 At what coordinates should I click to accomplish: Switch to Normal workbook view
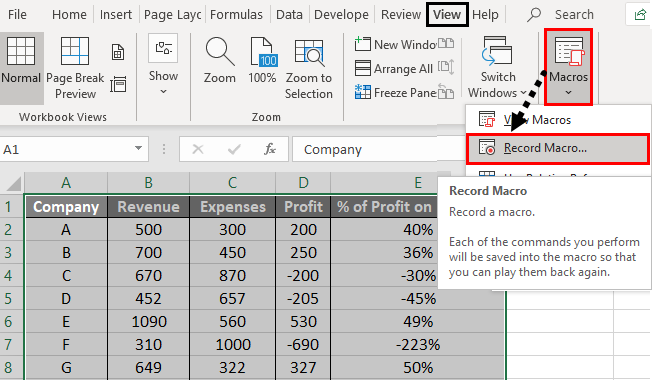(21, 69)
